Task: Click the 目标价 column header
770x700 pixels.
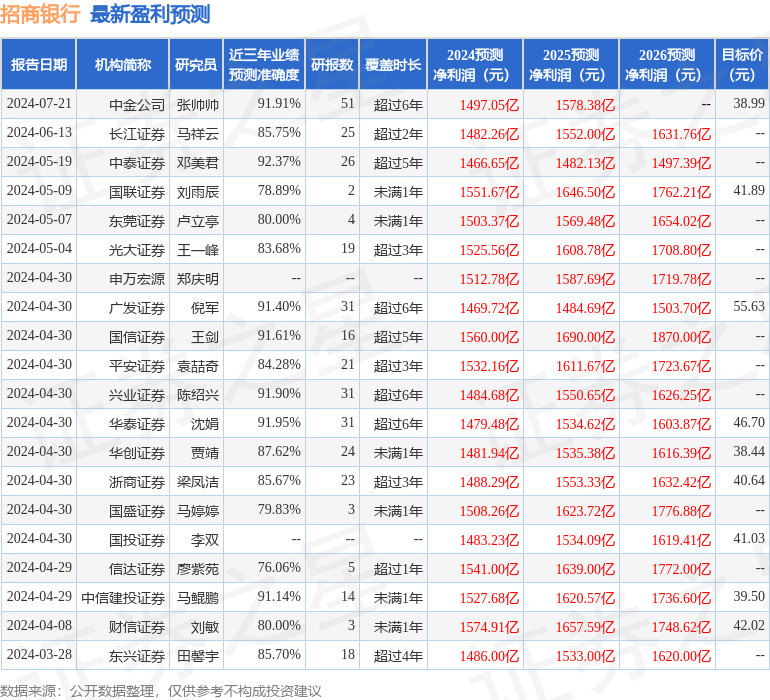Action: tap(742, 65)
